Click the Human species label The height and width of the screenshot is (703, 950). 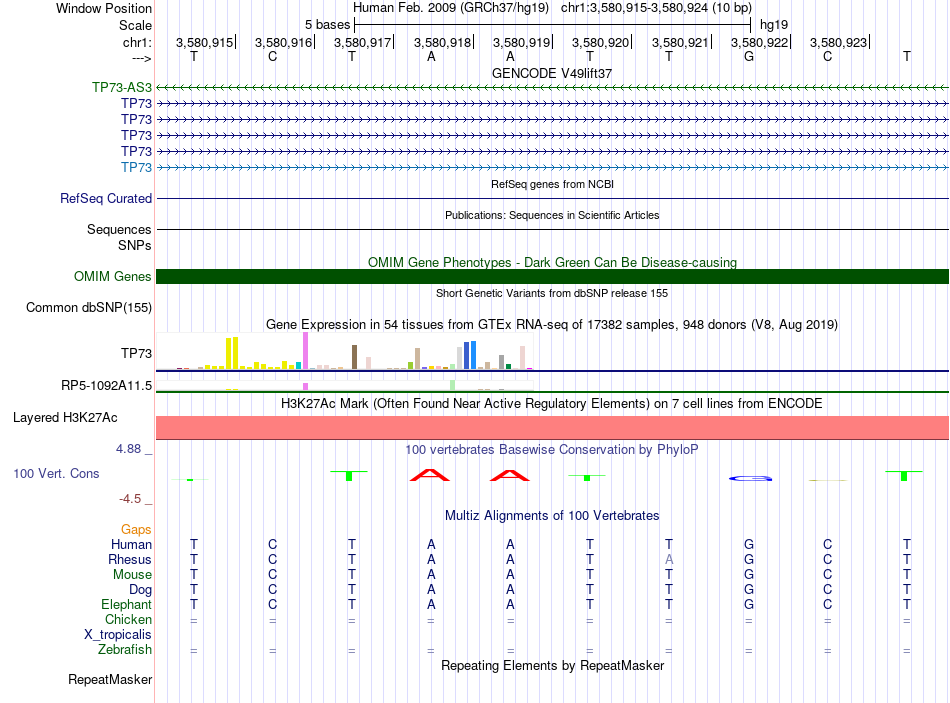pyautogui.click(x=131, y=545)
